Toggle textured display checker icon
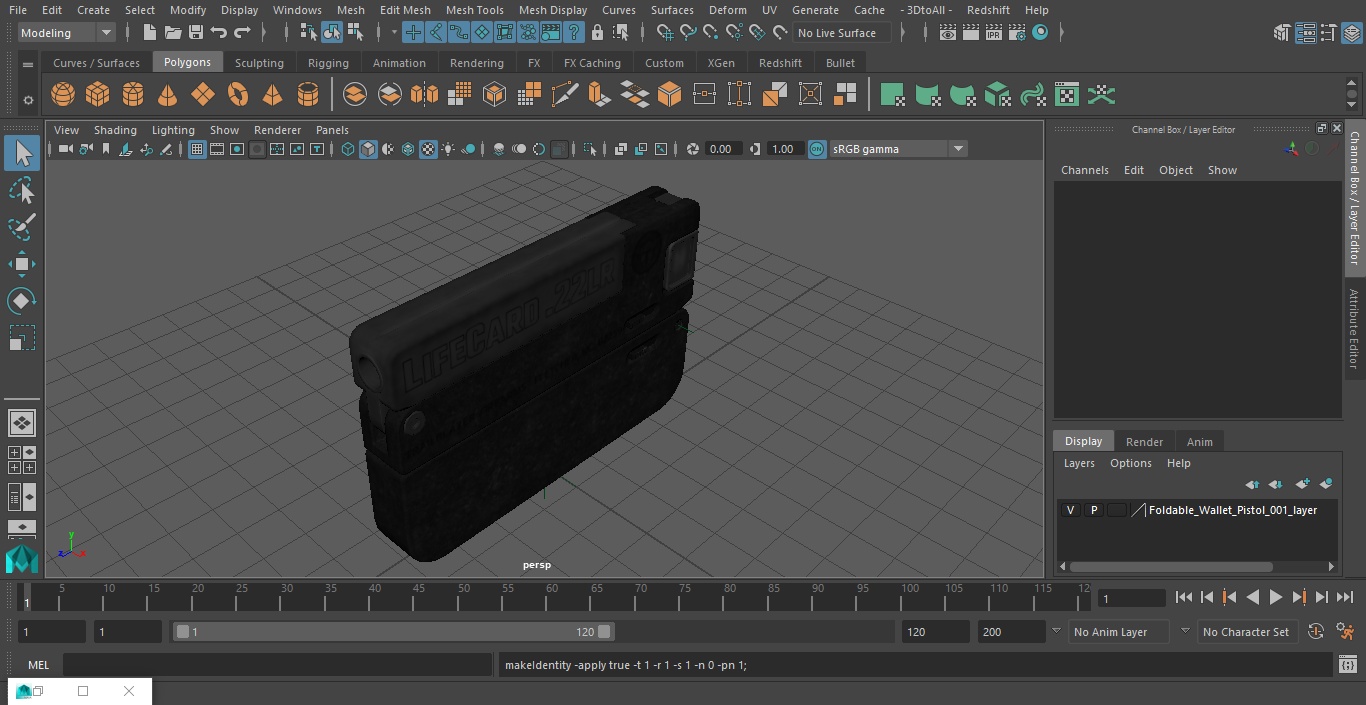This screenshot has width=1366, height=705. click(428, 149)
